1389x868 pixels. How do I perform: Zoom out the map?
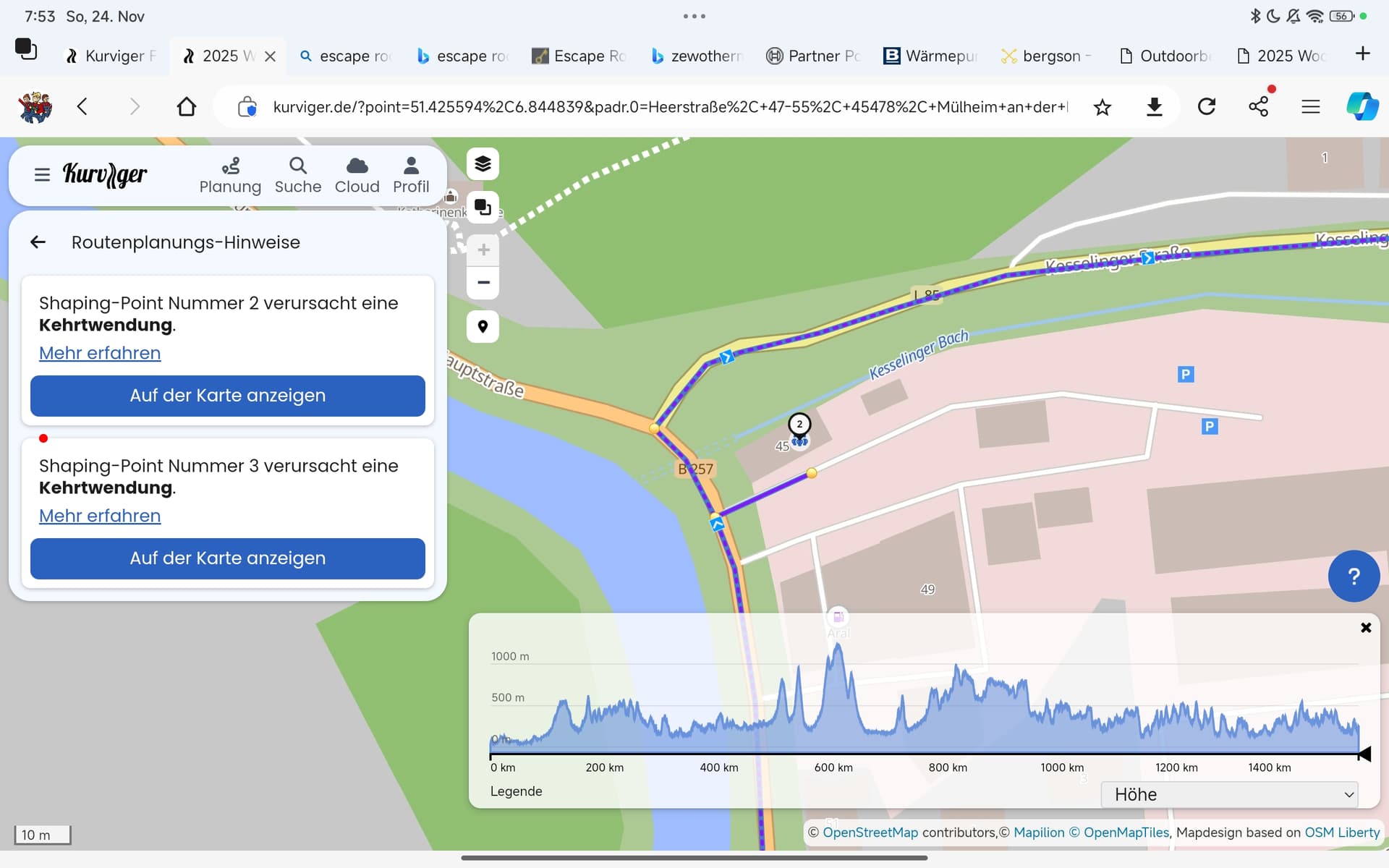pyautogui.click(x=483, y=283)
